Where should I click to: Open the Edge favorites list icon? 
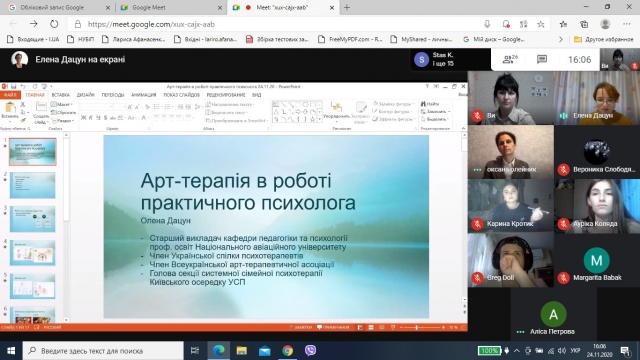tap(563, 24)
